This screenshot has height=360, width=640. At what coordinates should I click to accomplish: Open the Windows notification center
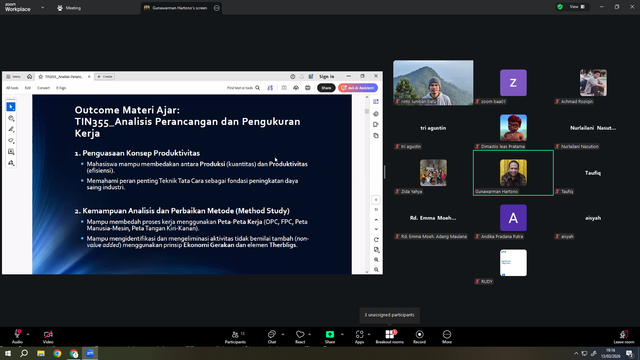[630, 353]
